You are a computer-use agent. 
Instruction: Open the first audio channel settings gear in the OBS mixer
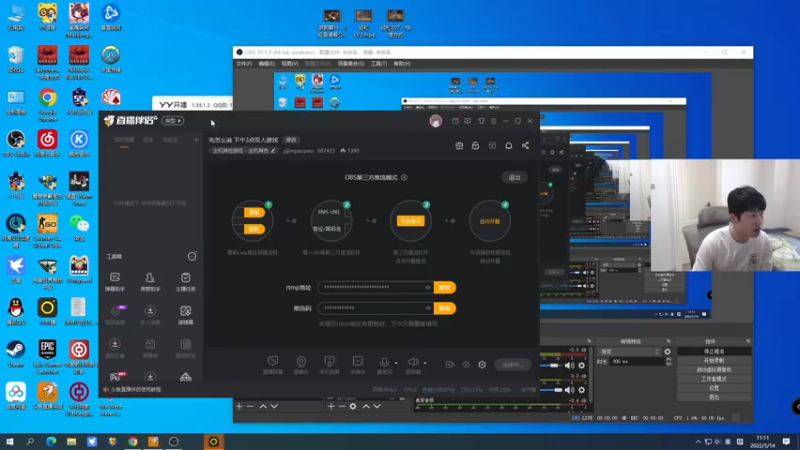pos(582,365)
